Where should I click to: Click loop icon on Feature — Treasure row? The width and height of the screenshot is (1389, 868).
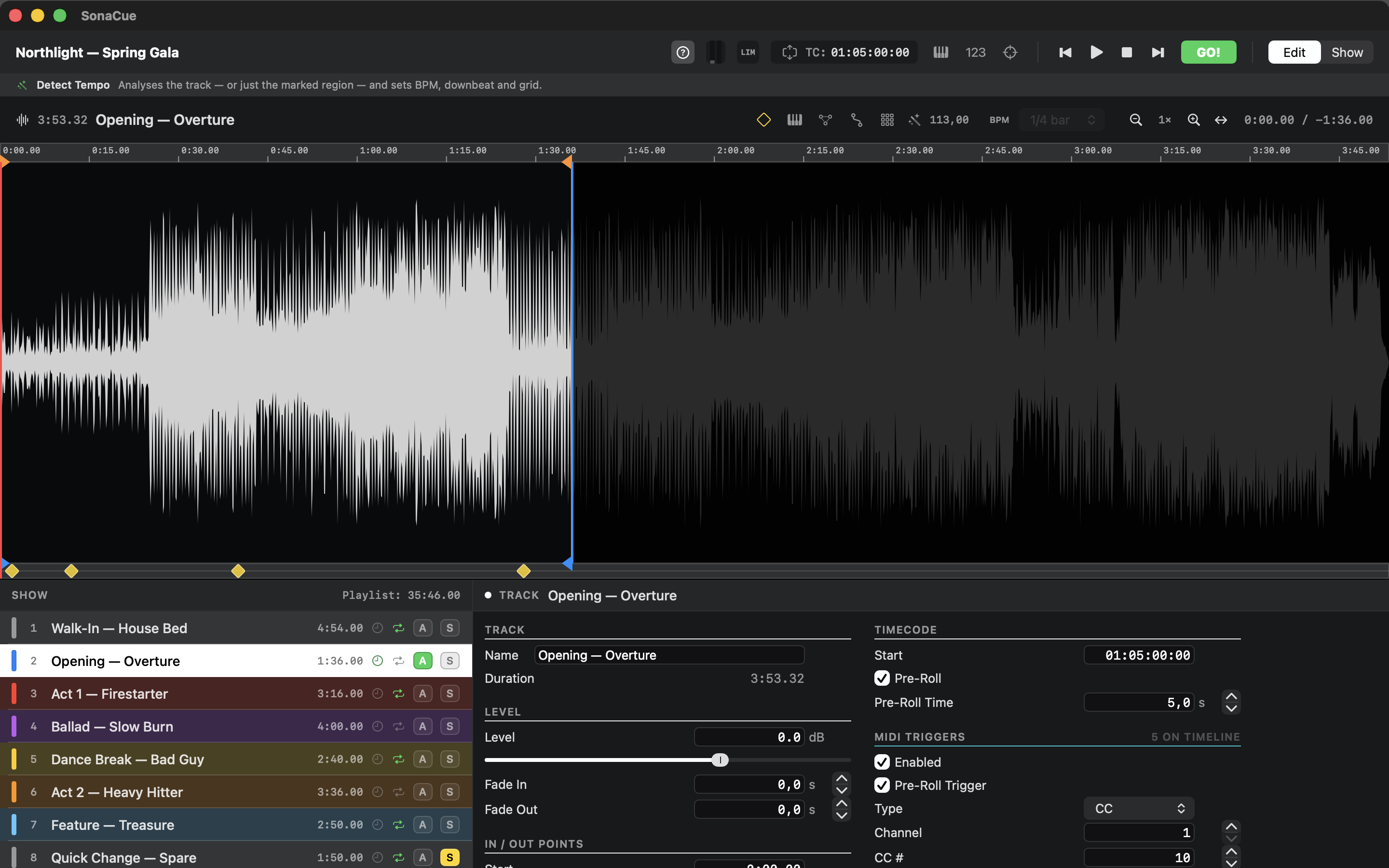click(x=398, y=825)
